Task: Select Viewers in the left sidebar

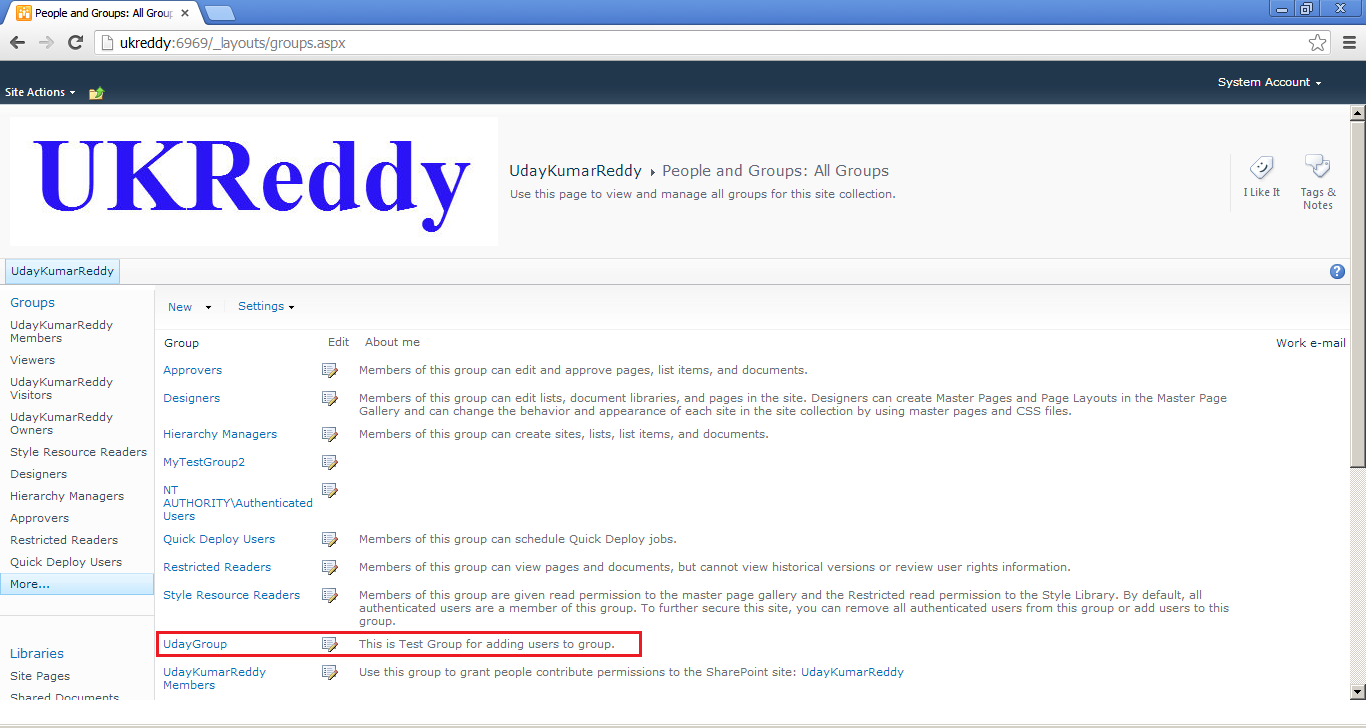Action: (x=32, y=360)
